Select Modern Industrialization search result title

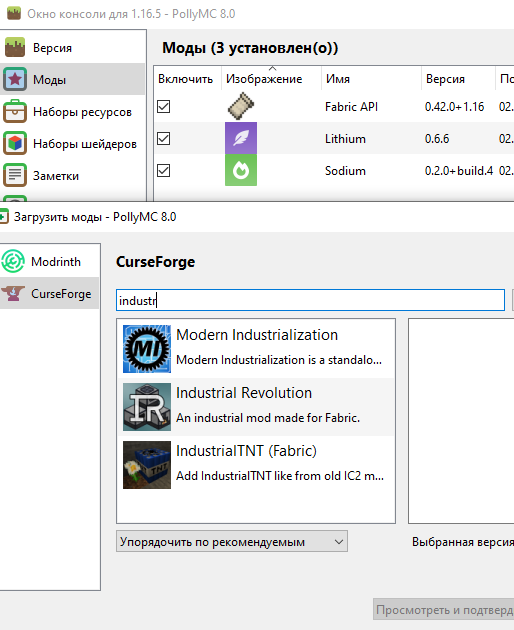point(257,335)
